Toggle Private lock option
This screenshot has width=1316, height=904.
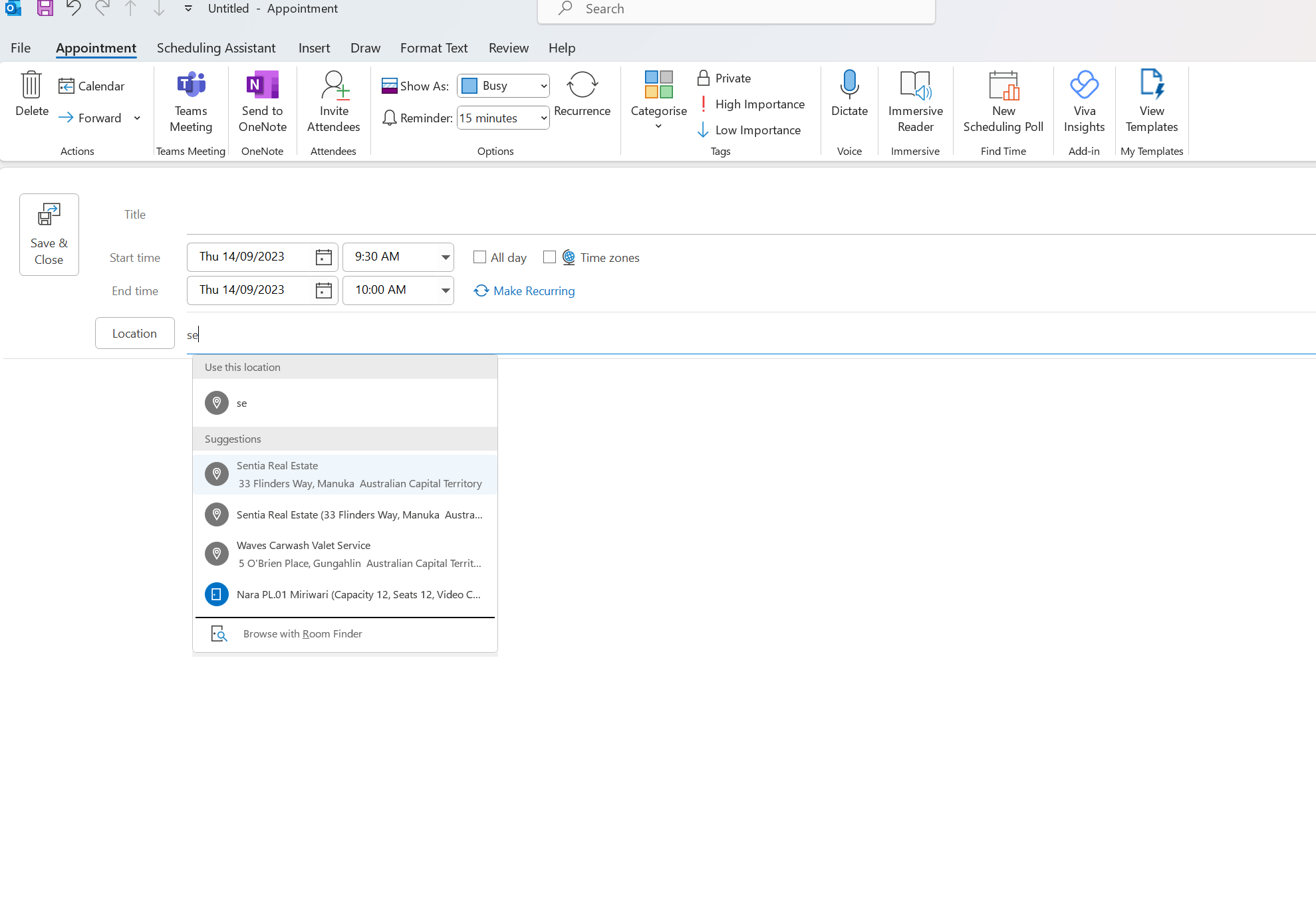tap(724, 78)
